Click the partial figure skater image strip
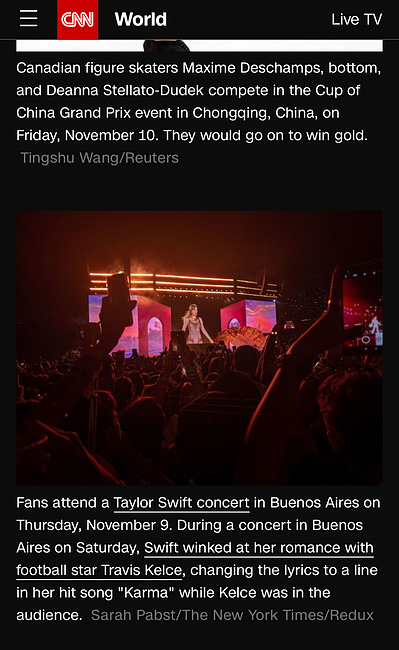The width and height of the screenshot is (399, 650). 199,46
